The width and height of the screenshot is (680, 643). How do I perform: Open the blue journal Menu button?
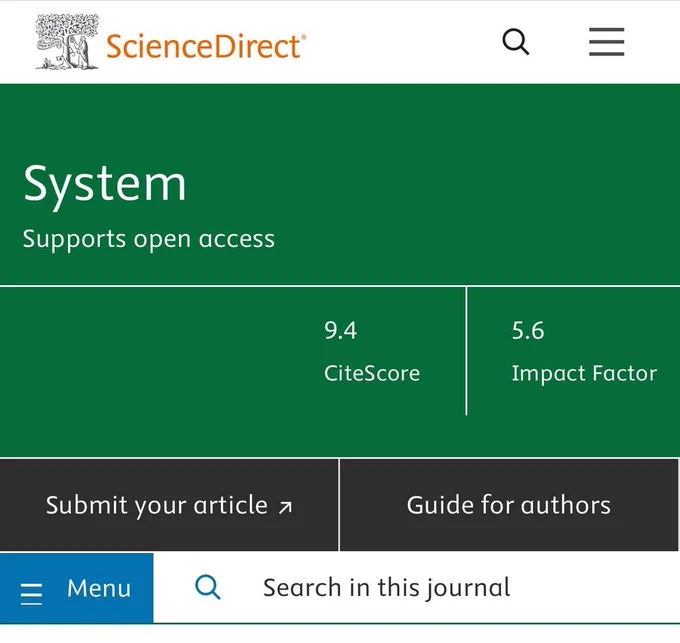point(76,588)
